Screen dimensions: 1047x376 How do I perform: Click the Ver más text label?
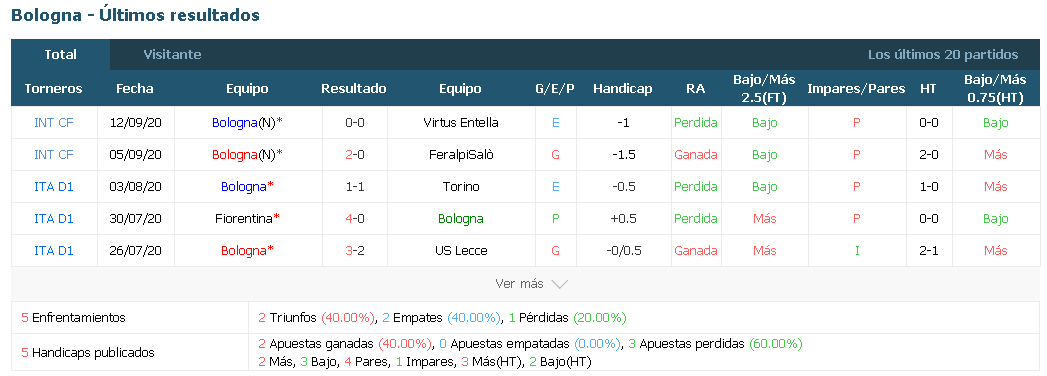(519, 284)
